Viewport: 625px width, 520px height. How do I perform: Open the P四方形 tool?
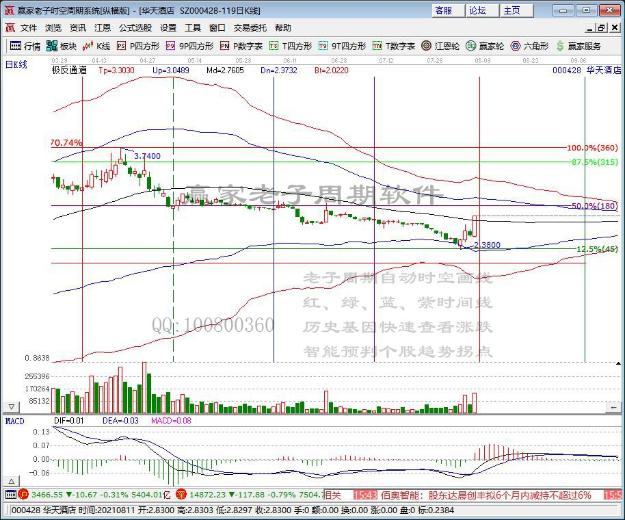pos(137,46)
